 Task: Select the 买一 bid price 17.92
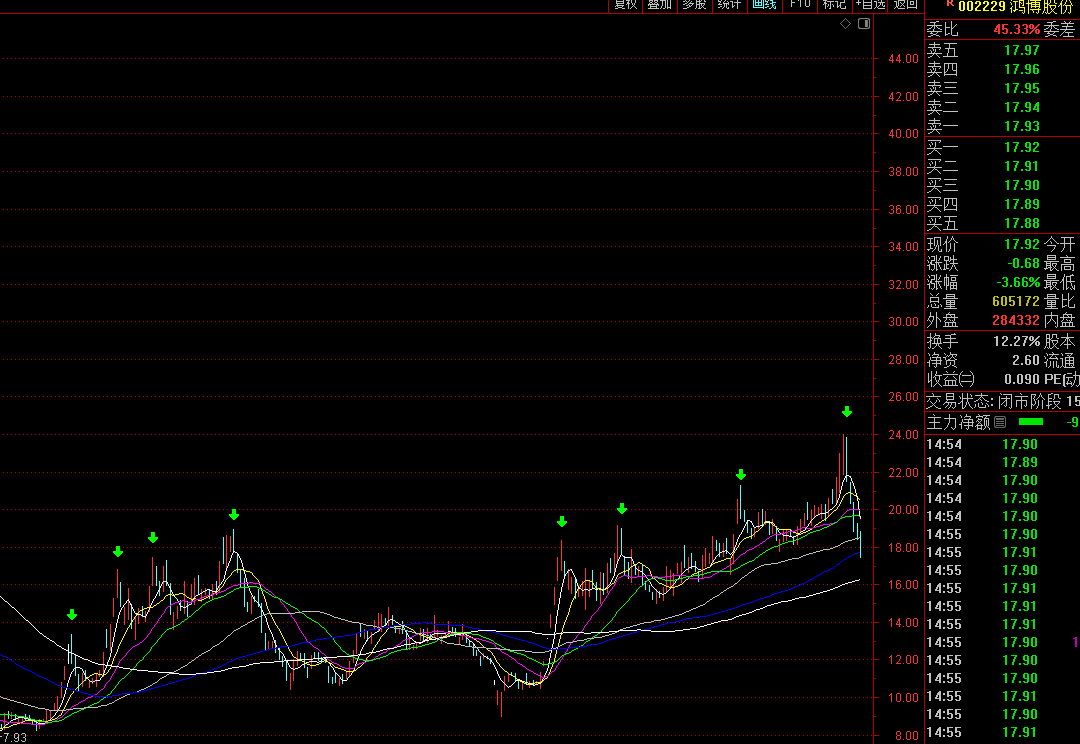click(x=1021, y=147)
